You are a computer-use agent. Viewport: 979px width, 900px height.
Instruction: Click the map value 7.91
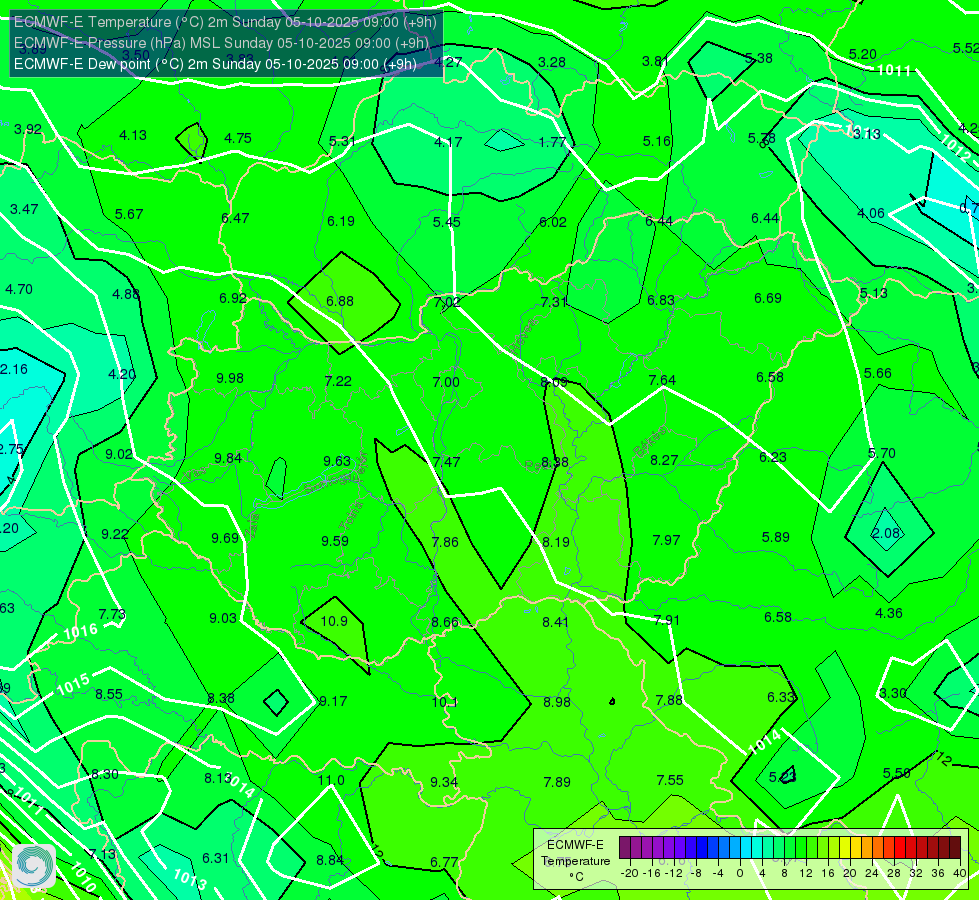[666, 620]
